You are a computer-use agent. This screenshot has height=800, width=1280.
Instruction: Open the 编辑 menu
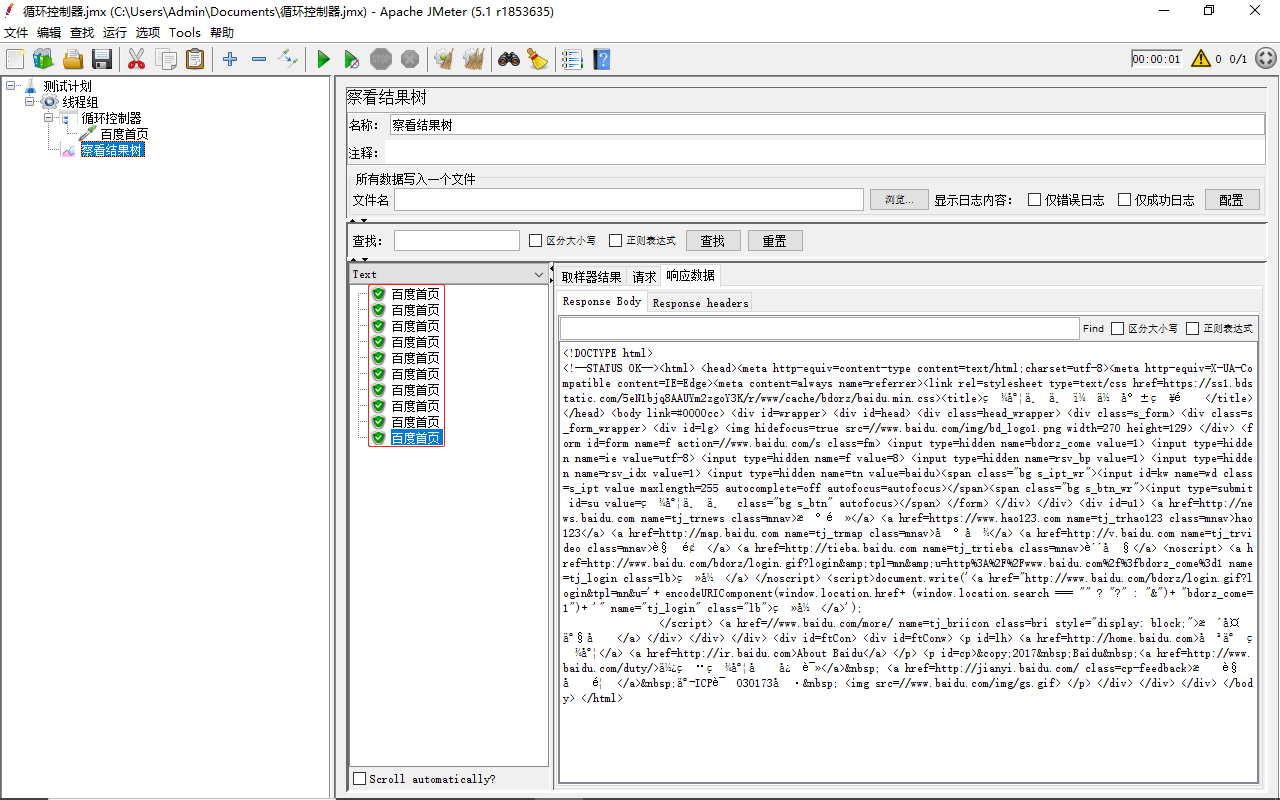coord(49,32)
